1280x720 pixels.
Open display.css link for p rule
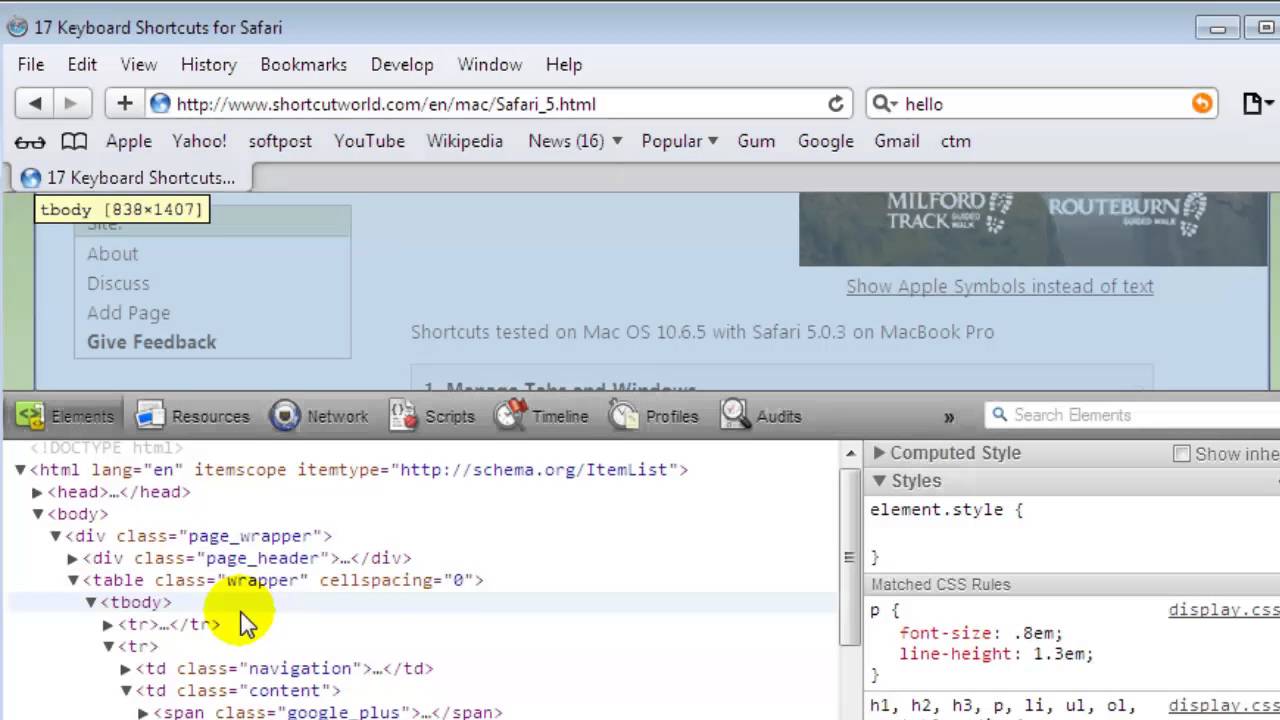[x=1224, y=610]
